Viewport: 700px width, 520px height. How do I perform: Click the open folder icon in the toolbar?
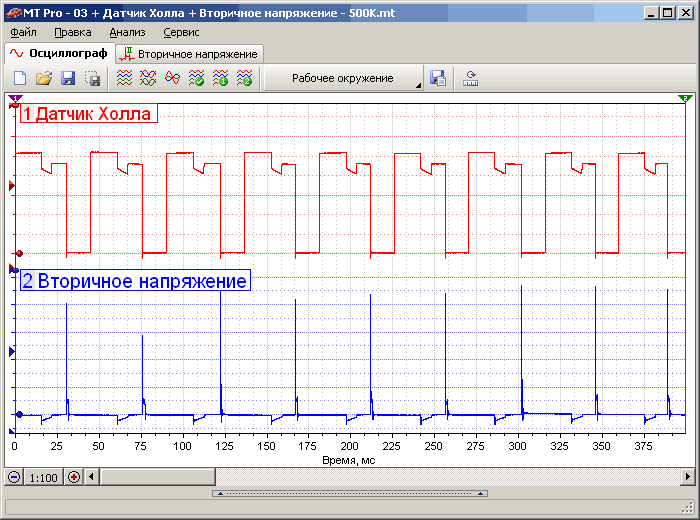(x=44, y=78)
